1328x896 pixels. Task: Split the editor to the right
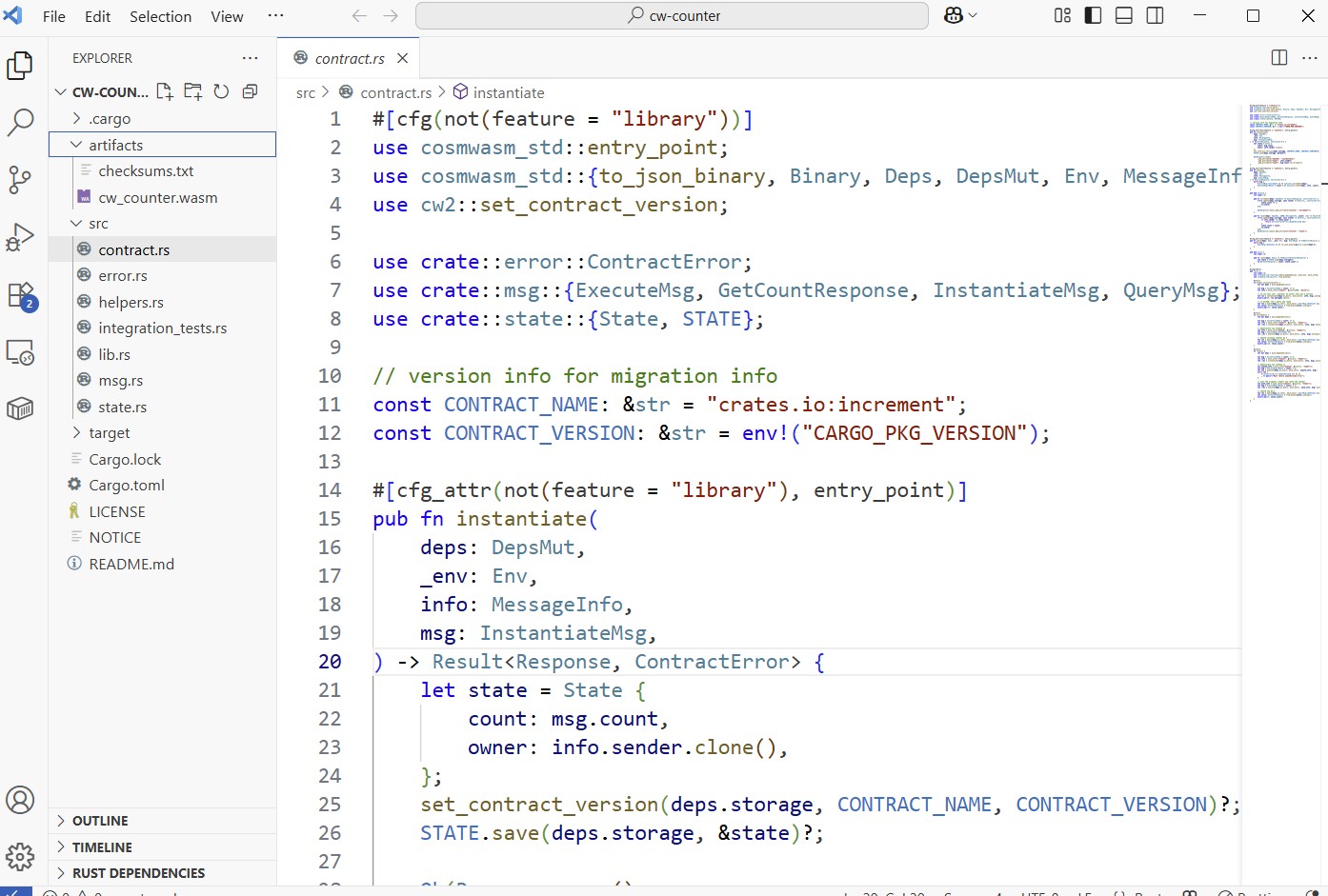(1279, 58)
